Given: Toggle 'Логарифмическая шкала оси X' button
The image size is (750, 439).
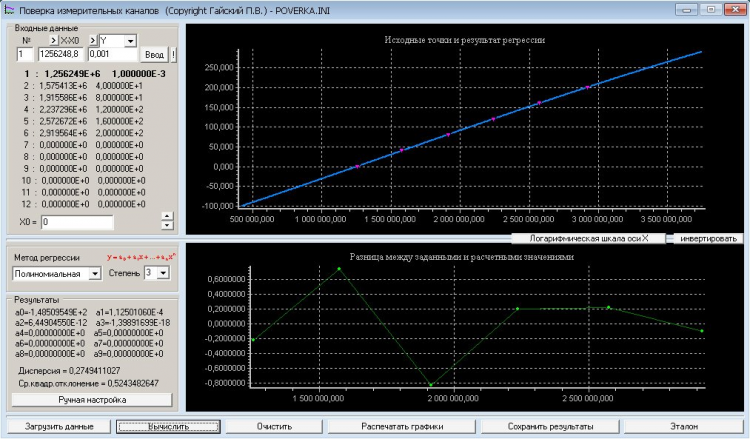Looking at the screenshot, I should [588, 238].
